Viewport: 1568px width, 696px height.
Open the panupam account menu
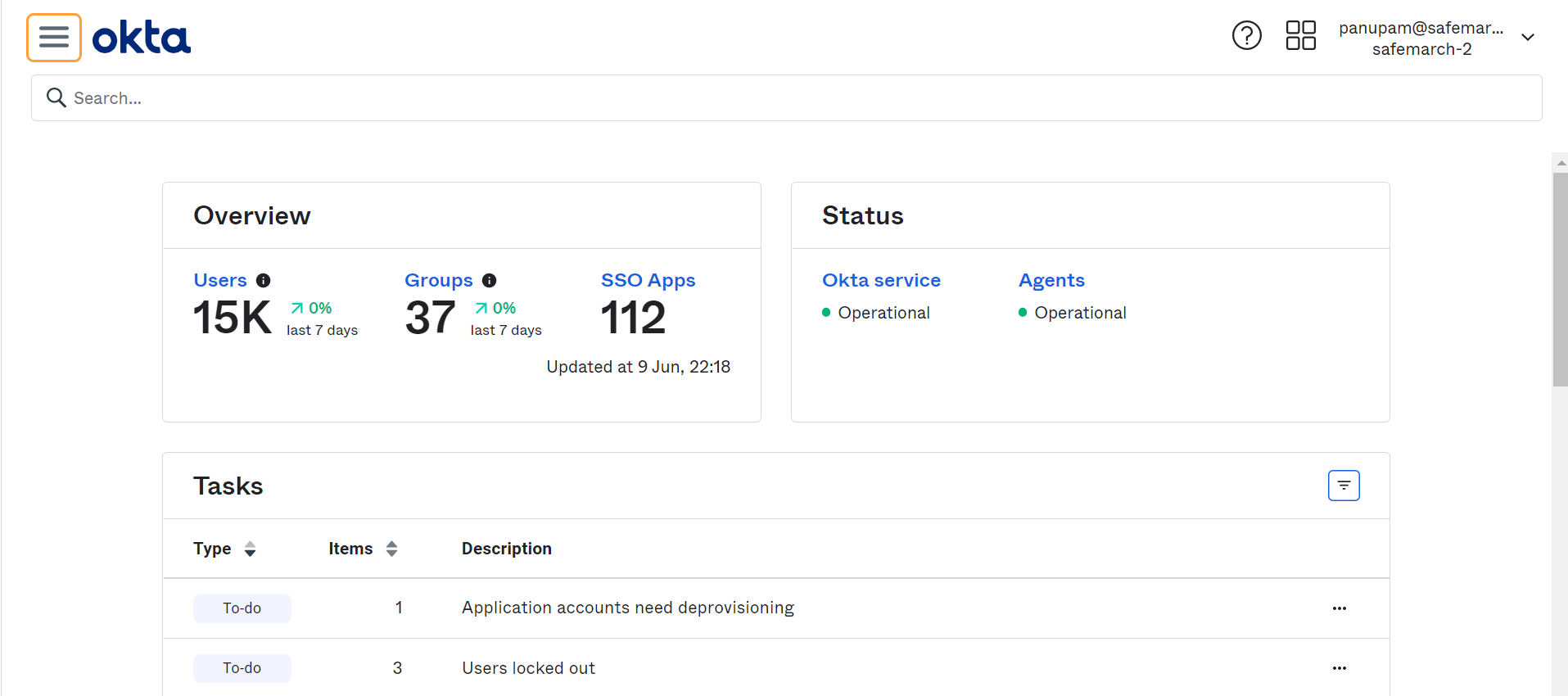(1421, 38)
